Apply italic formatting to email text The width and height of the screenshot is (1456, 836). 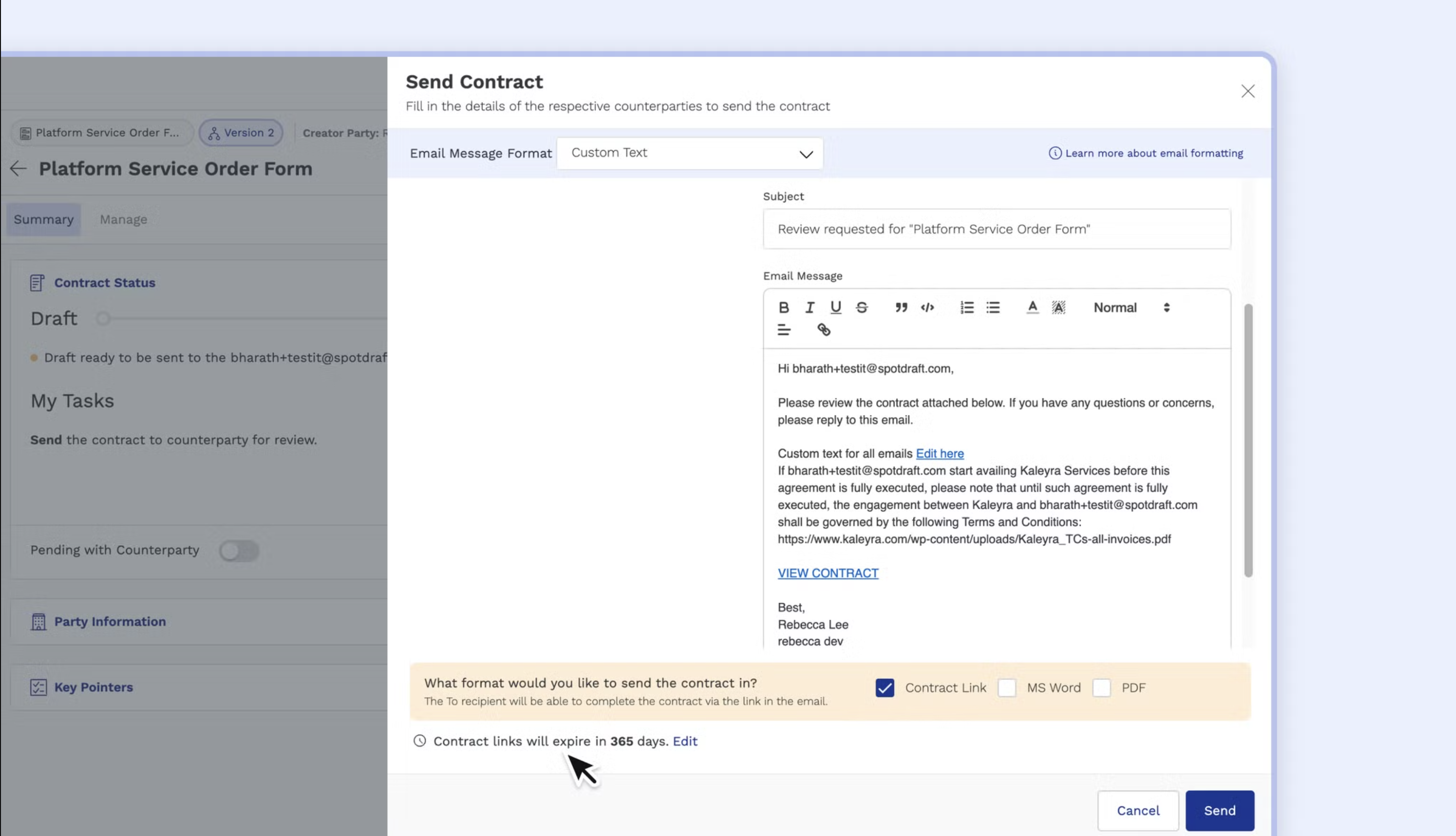pyautogui.click(x=809, y=308)
